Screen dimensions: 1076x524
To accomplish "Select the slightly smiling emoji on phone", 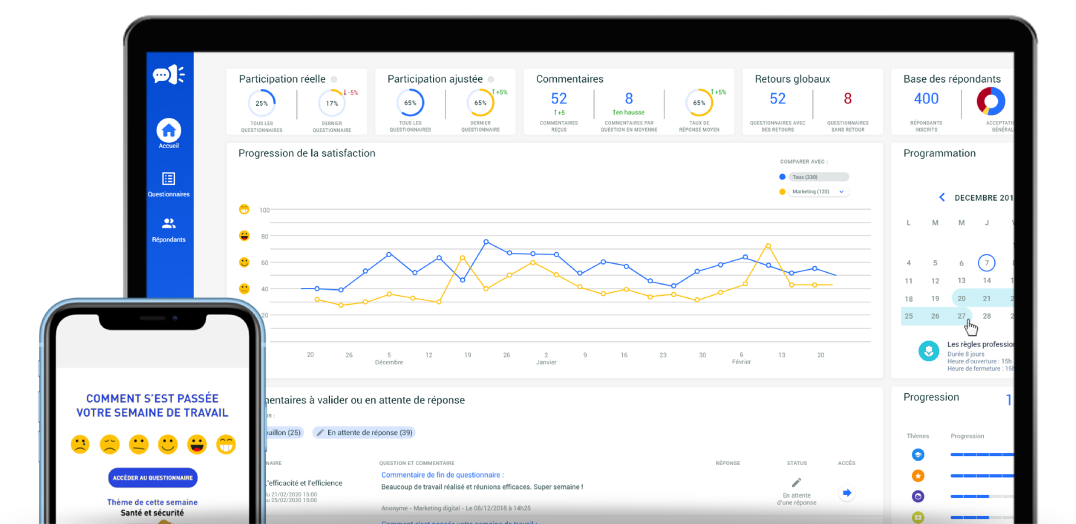I will coord(168,444).
